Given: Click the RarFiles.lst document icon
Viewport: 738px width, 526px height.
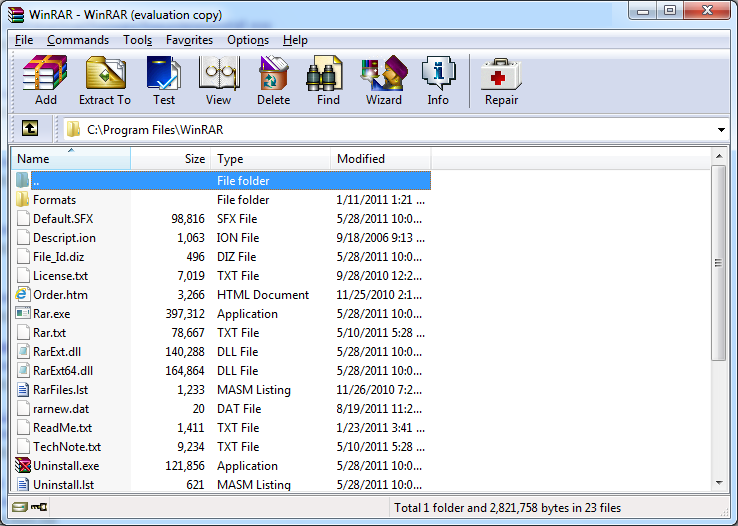Looking at the screenshot, I should tap(23, 390).
